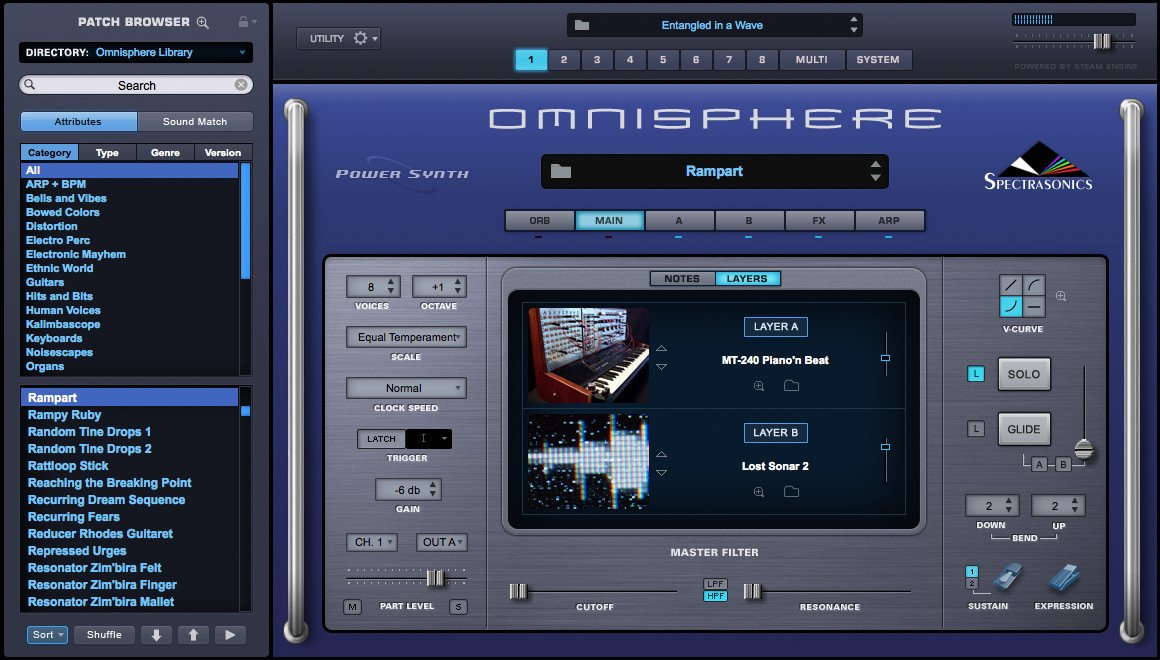This screenshot has width=1160, height=660.
Task: Mute part with the M button
Action: [x=352, y=607]
